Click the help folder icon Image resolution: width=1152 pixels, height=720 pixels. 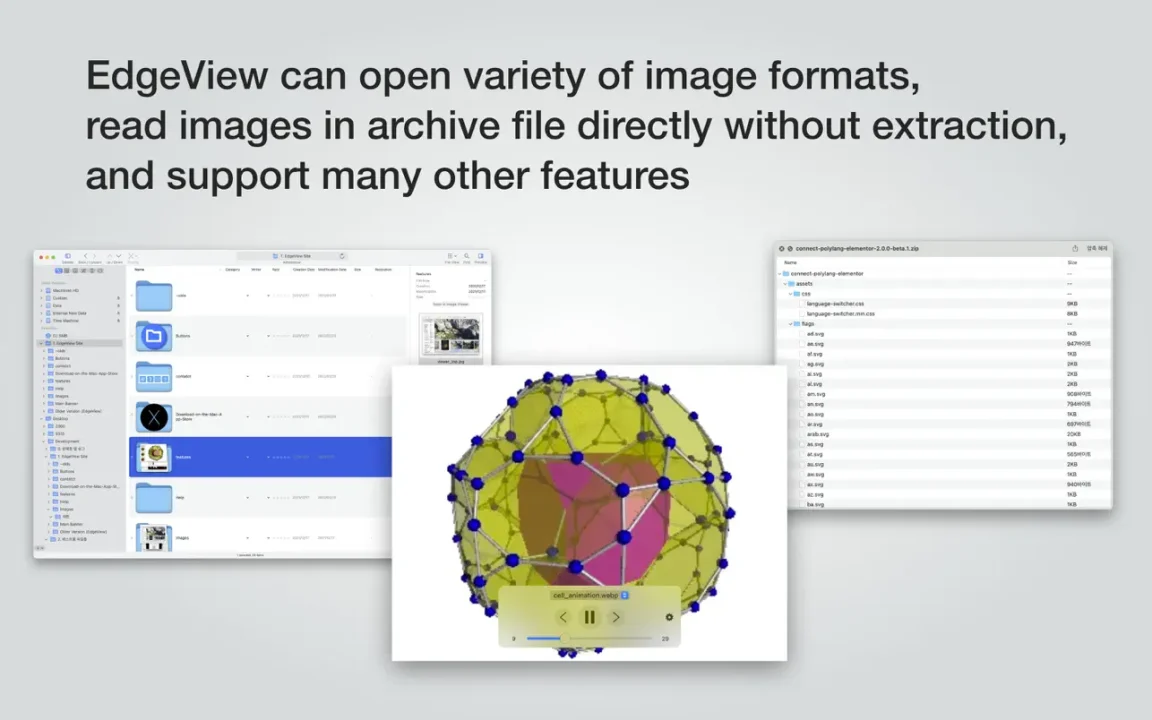[x=154, y=497]
